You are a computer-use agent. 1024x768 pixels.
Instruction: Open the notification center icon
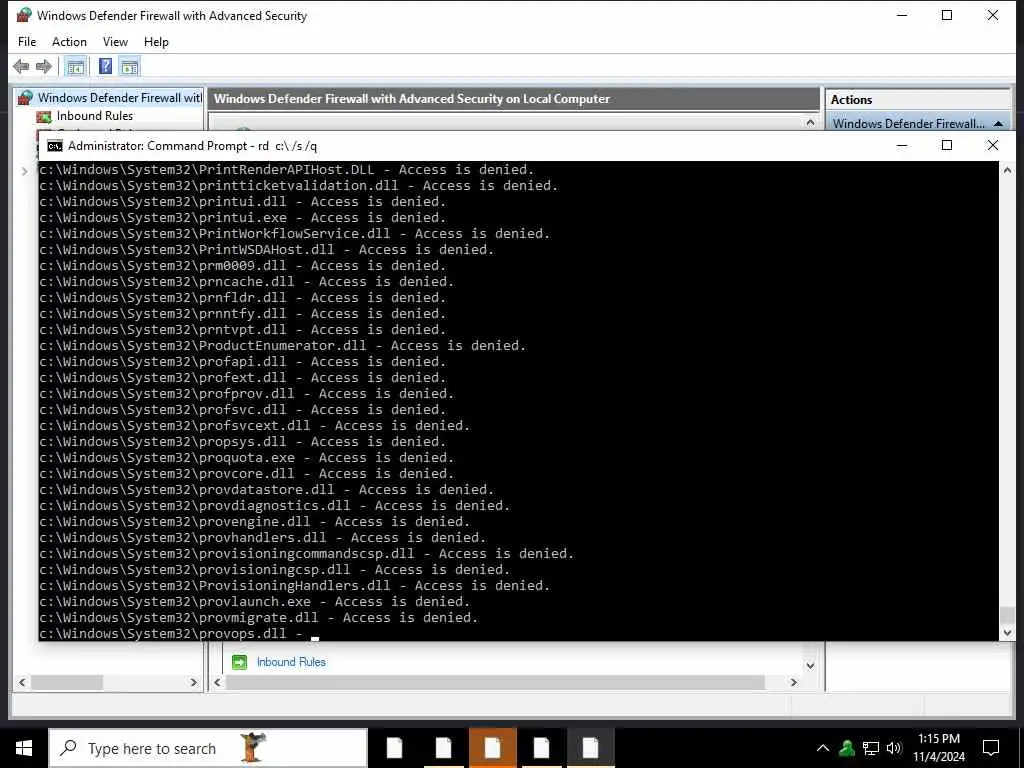point(991,748)
